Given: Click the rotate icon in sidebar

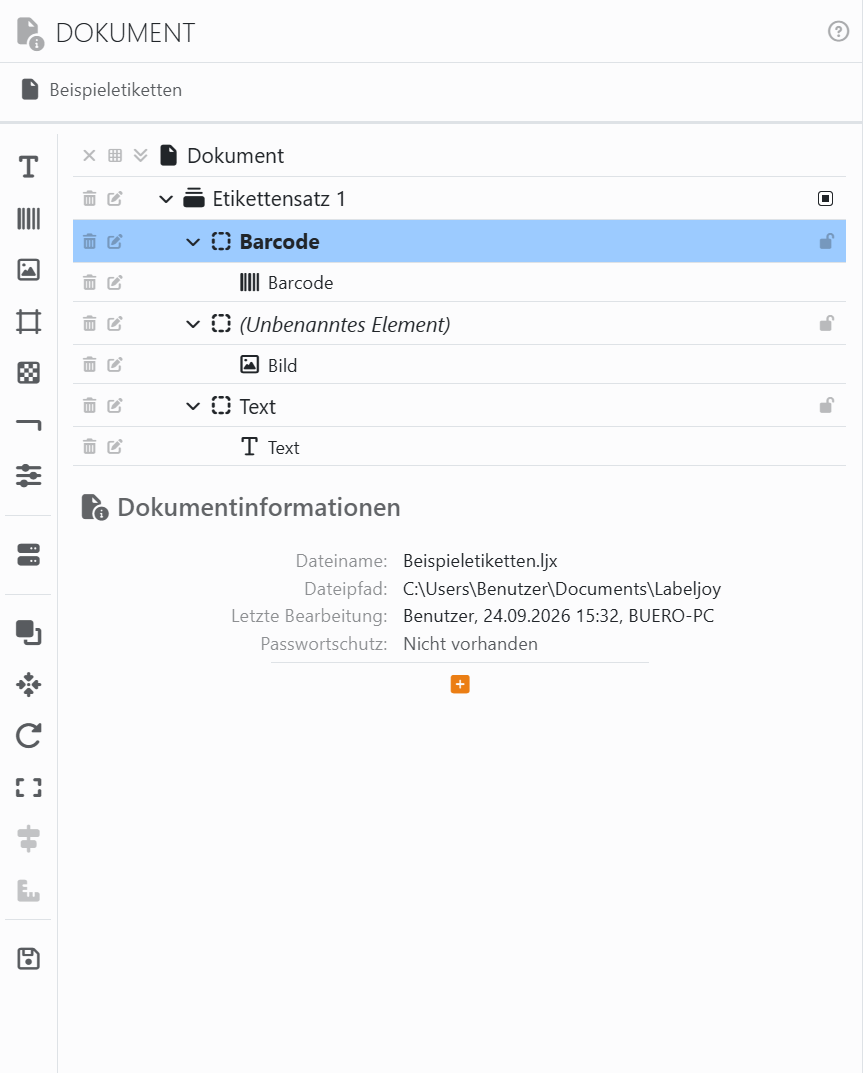Looking at the screenshot, I should [28, 736].
